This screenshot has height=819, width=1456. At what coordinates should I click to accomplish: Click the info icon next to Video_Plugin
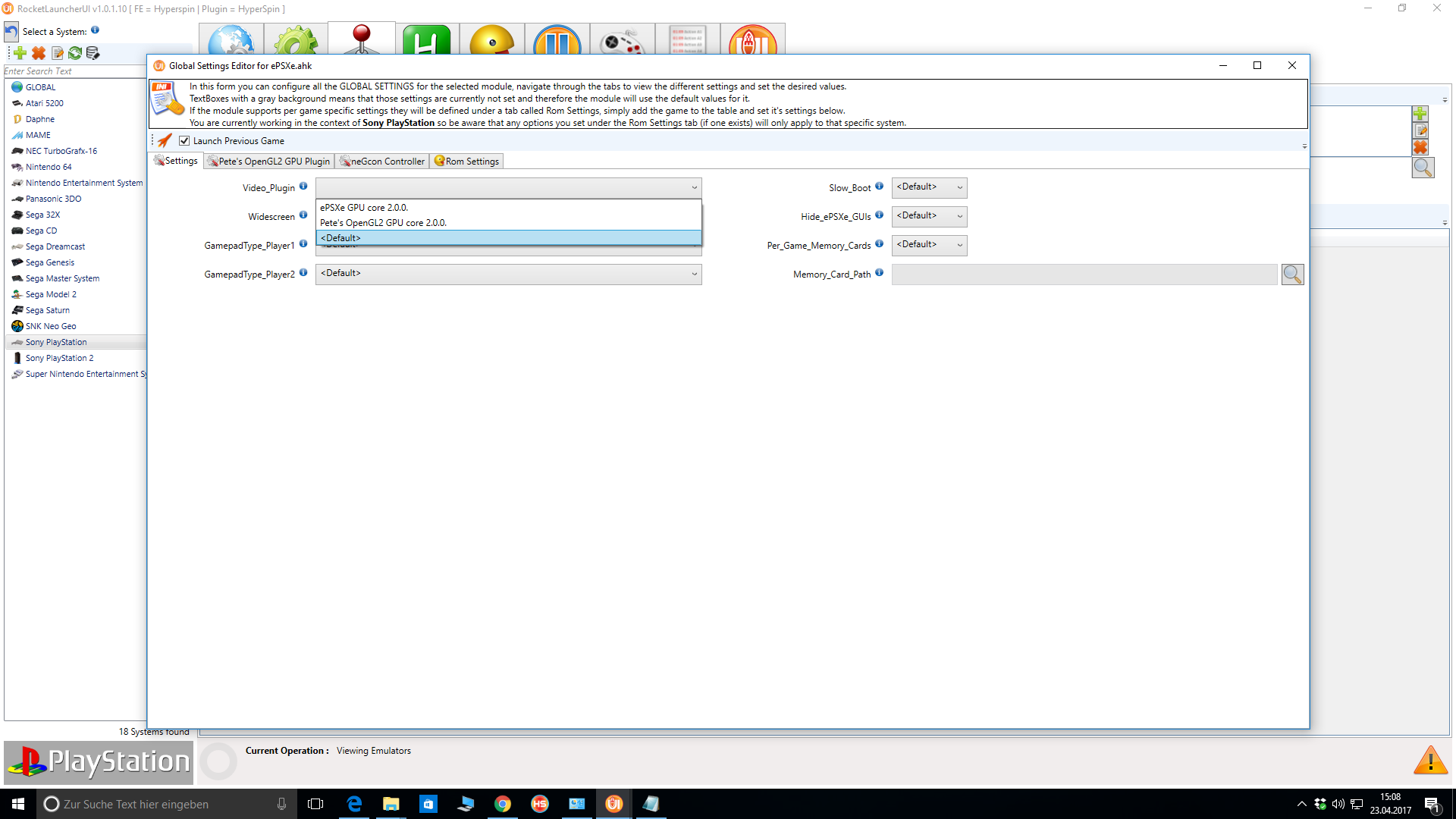coord(303,187)
